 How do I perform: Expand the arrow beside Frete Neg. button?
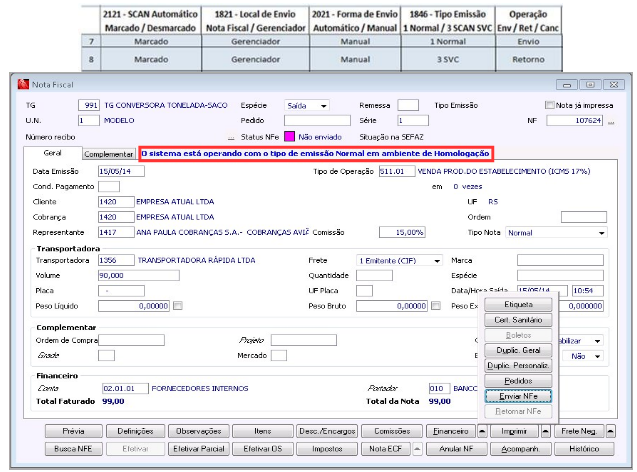[610, 431]
